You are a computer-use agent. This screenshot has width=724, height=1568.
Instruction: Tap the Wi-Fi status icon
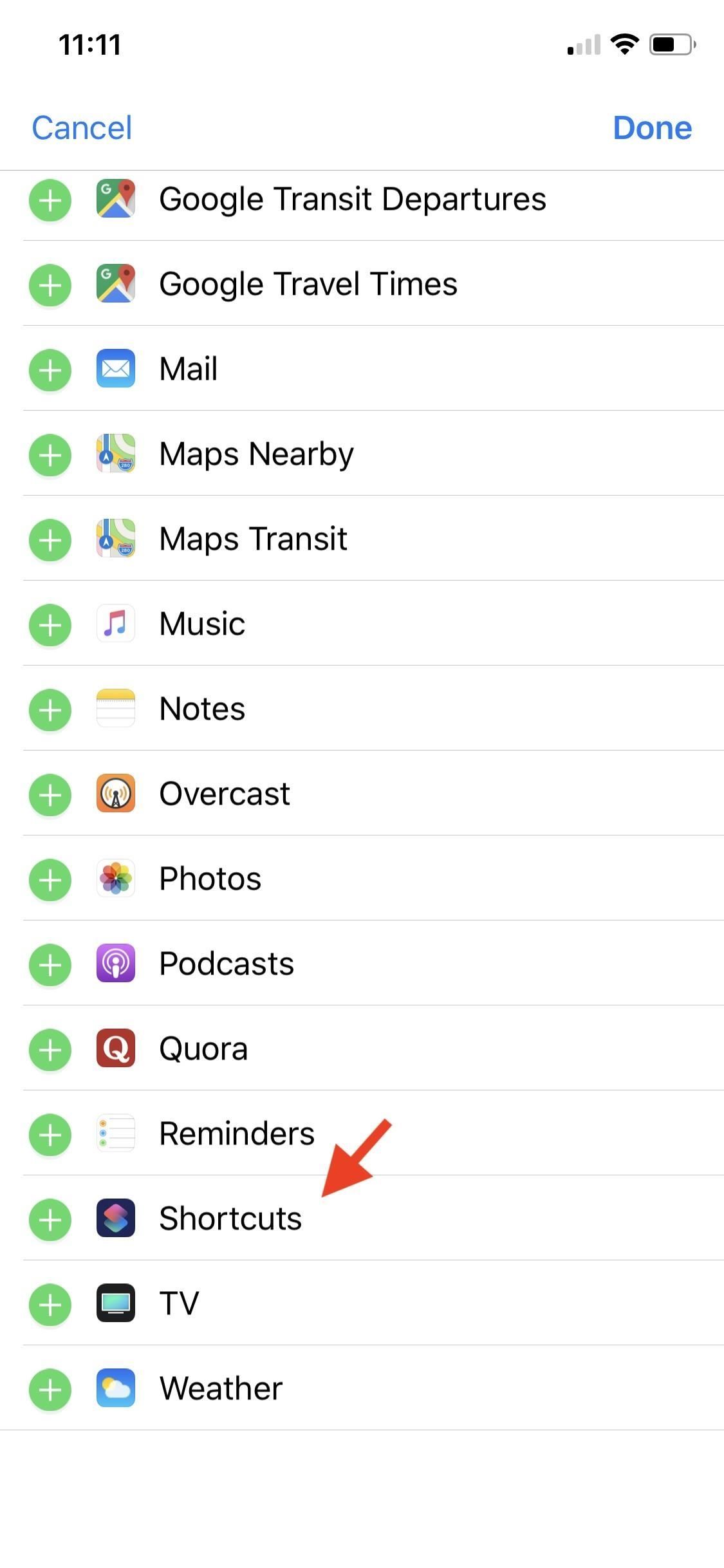tap(624, 44)
